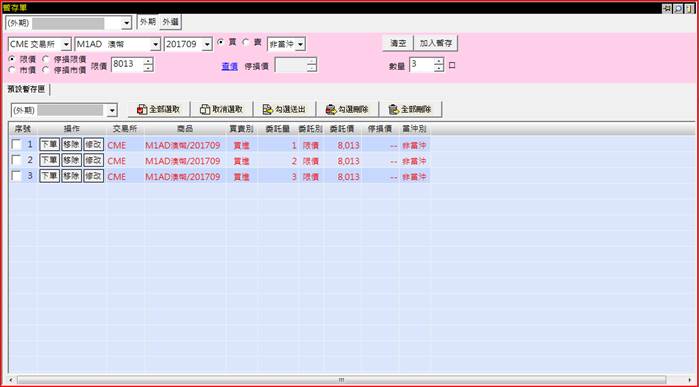Click the 買賣別 column header
Screen dimensions: 699x387
coord(242,129)
